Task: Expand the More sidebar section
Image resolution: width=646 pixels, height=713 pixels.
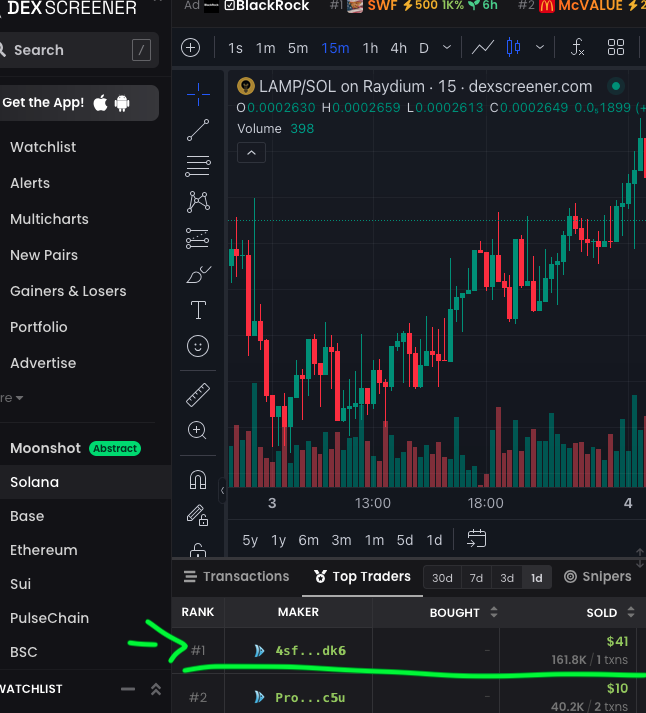Action: pyautogui.click(x=12, y=398)
